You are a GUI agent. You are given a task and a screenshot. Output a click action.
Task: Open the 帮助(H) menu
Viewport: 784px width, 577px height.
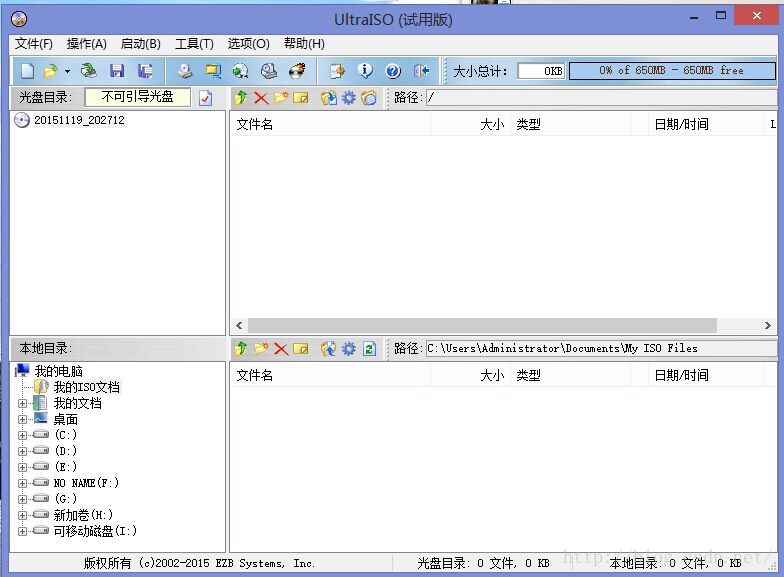pyautogui.click(x=304, y=44)
